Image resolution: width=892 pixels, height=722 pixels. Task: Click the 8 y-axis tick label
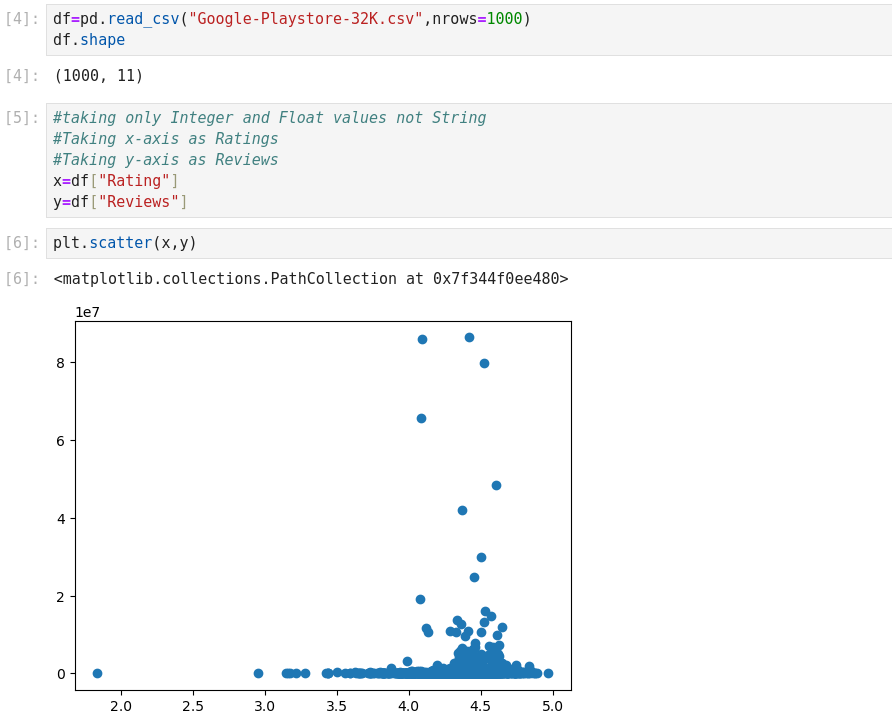tap(61, 363)
